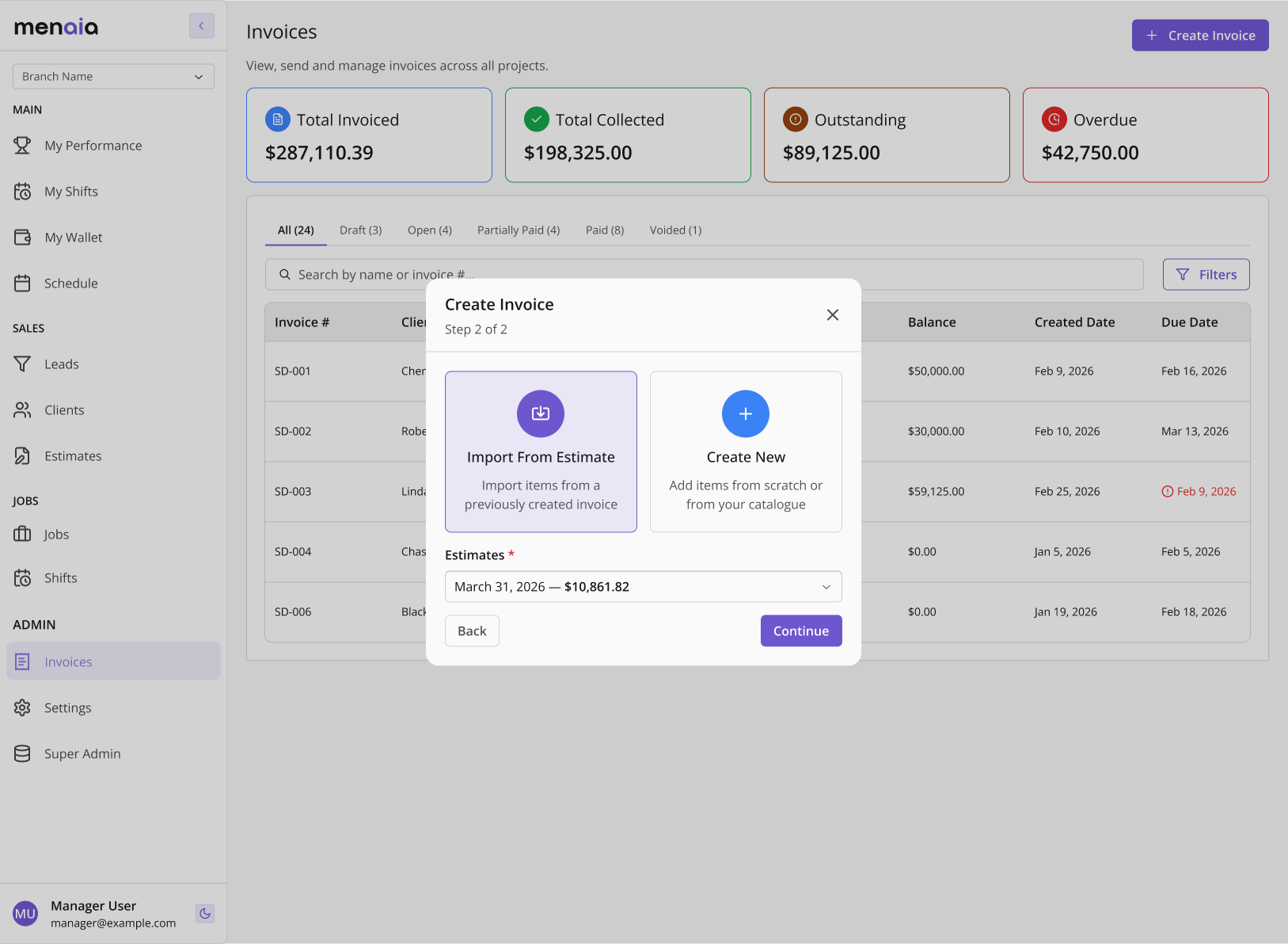Viewport: 1288px width, 944px height.
Task: Select the Import From Estimate card title
Action: (541, 457)
